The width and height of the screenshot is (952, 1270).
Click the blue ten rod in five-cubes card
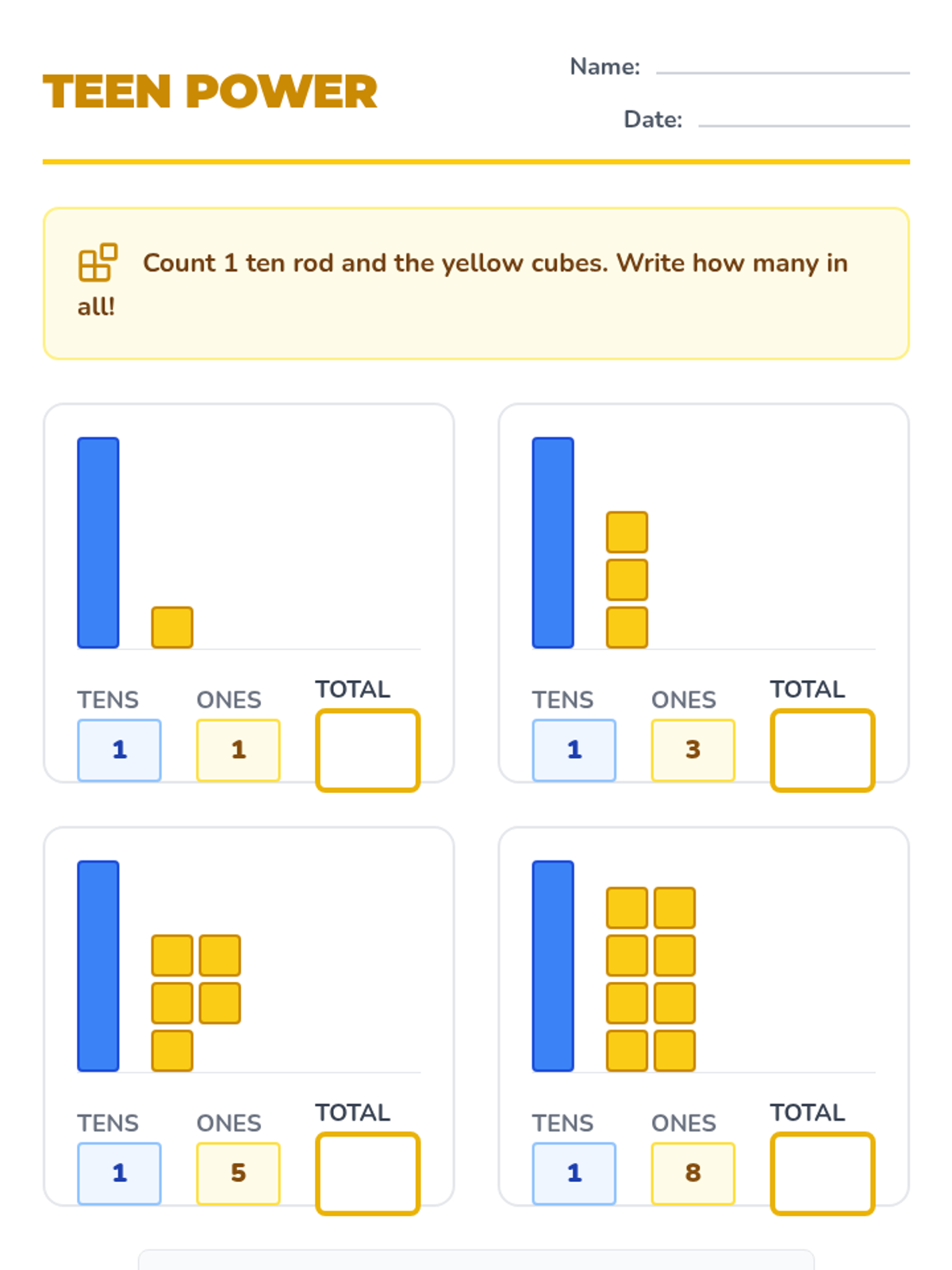[x=98, y=965]
